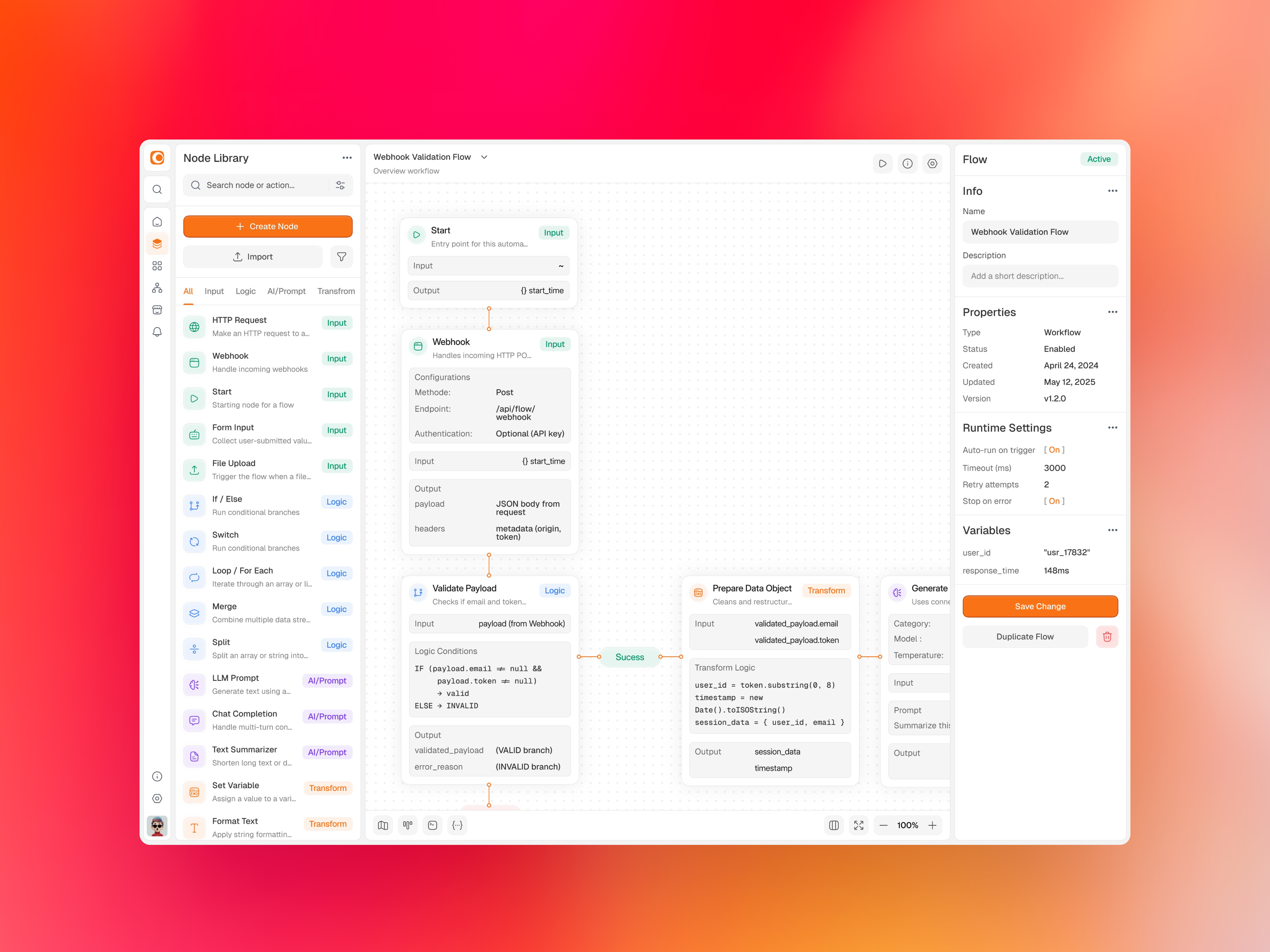Open the grid apps icon in sidebar

[x=157, y=266]
